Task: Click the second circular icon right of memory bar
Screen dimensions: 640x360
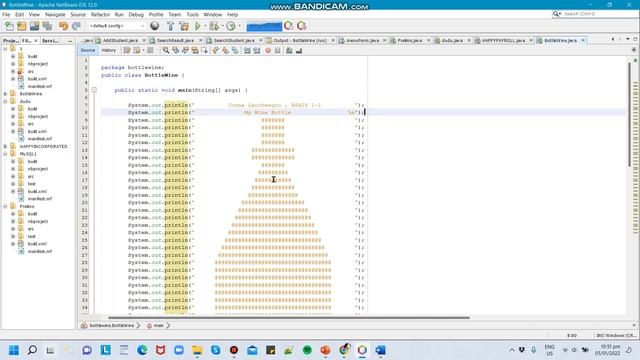Action: point(302,26)
